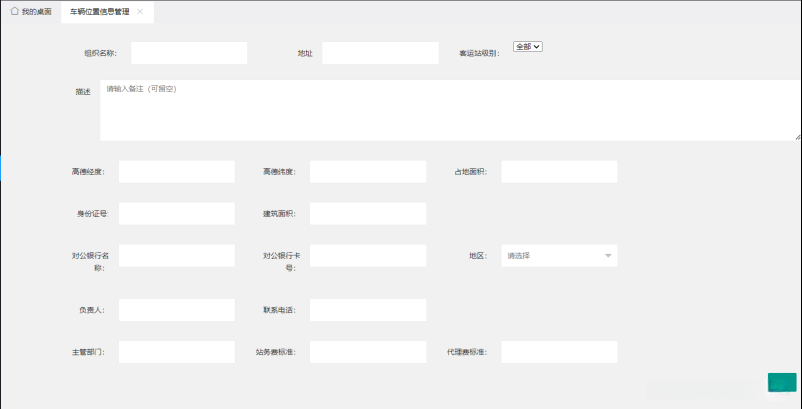Expand the 地区 select box
Viewport: 802px width, 409px height.
pyautogui.click(x=558, y=256)
